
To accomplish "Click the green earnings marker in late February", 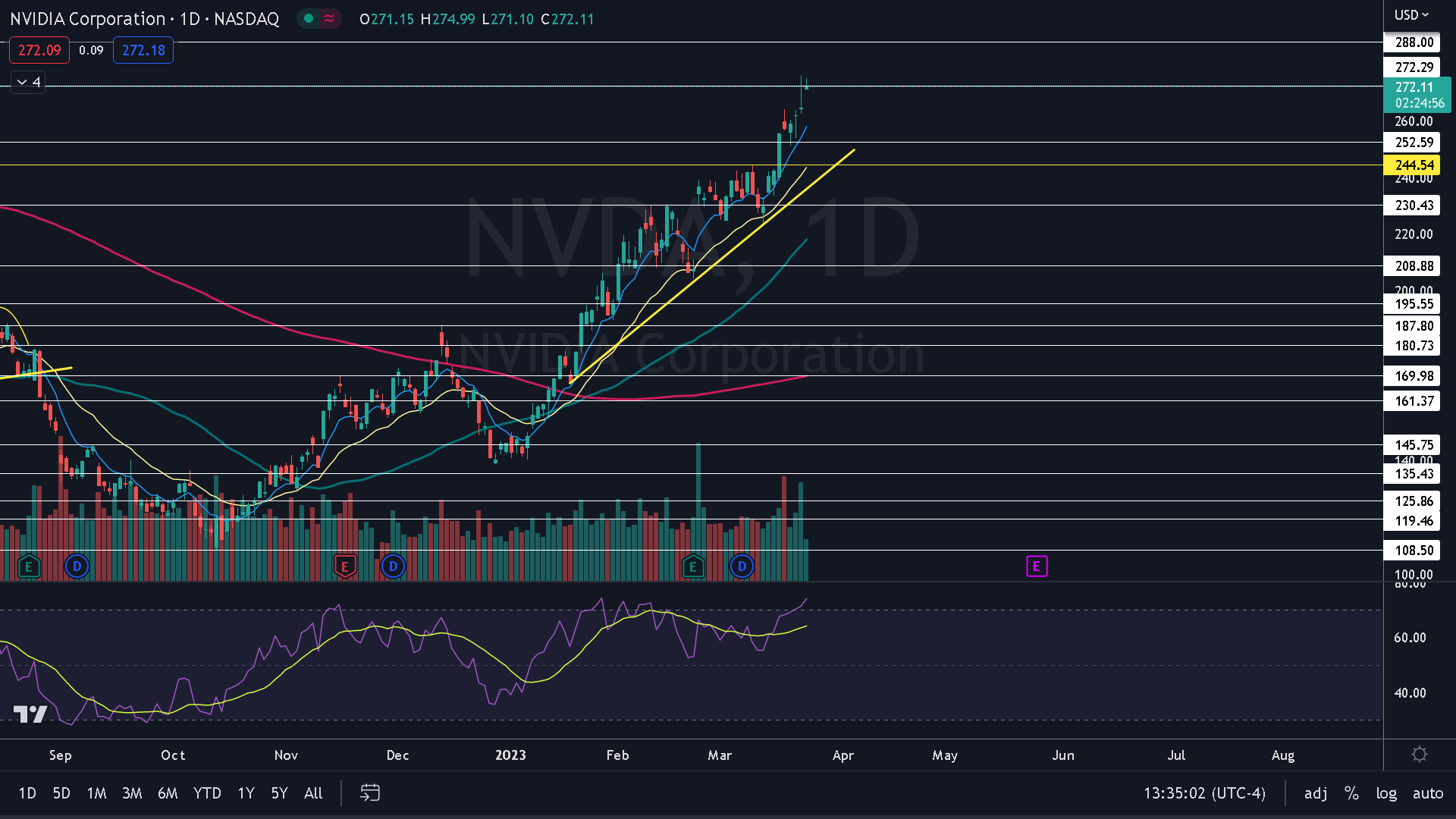I will [692, 566].
